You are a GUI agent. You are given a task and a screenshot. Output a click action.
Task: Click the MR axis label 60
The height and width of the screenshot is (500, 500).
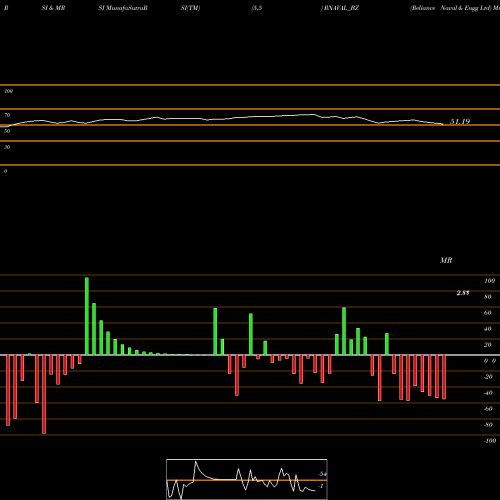click(488, 313)
